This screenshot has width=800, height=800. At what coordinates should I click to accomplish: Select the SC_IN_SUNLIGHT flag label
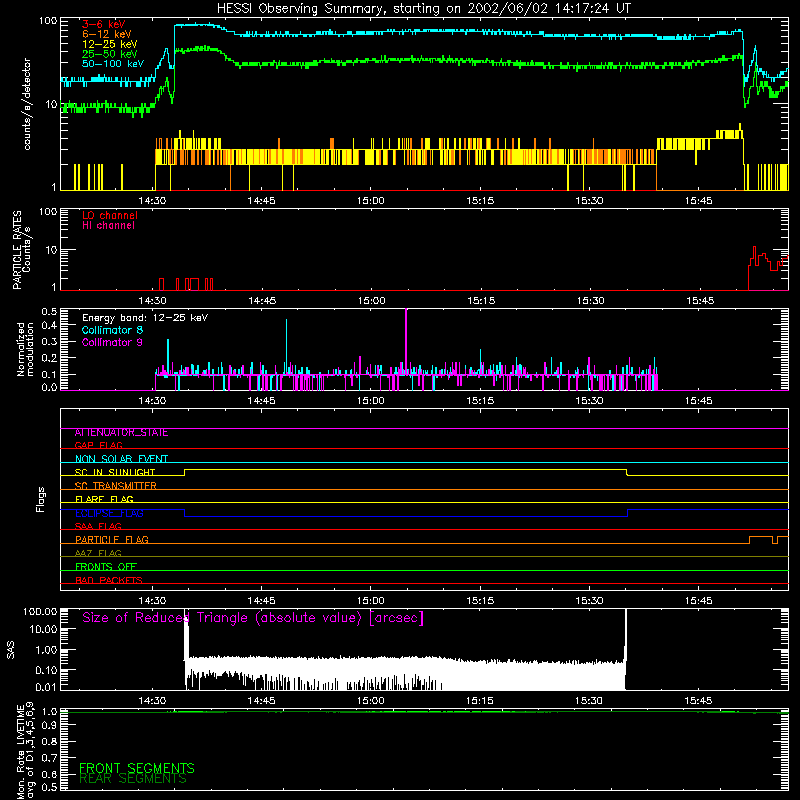point(115,472)
